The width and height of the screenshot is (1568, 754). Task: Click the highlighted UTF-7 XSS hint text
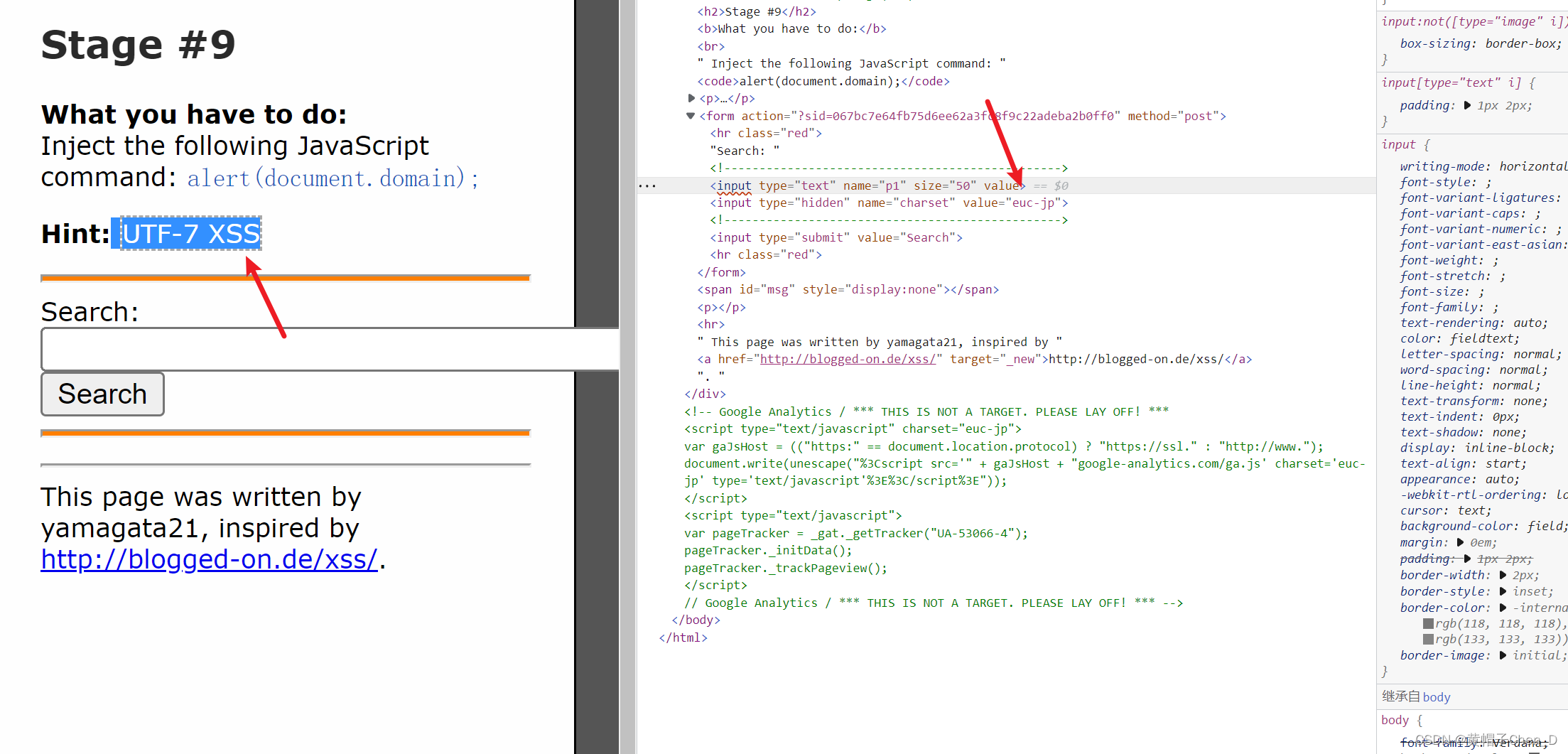[x=190, y=234]
